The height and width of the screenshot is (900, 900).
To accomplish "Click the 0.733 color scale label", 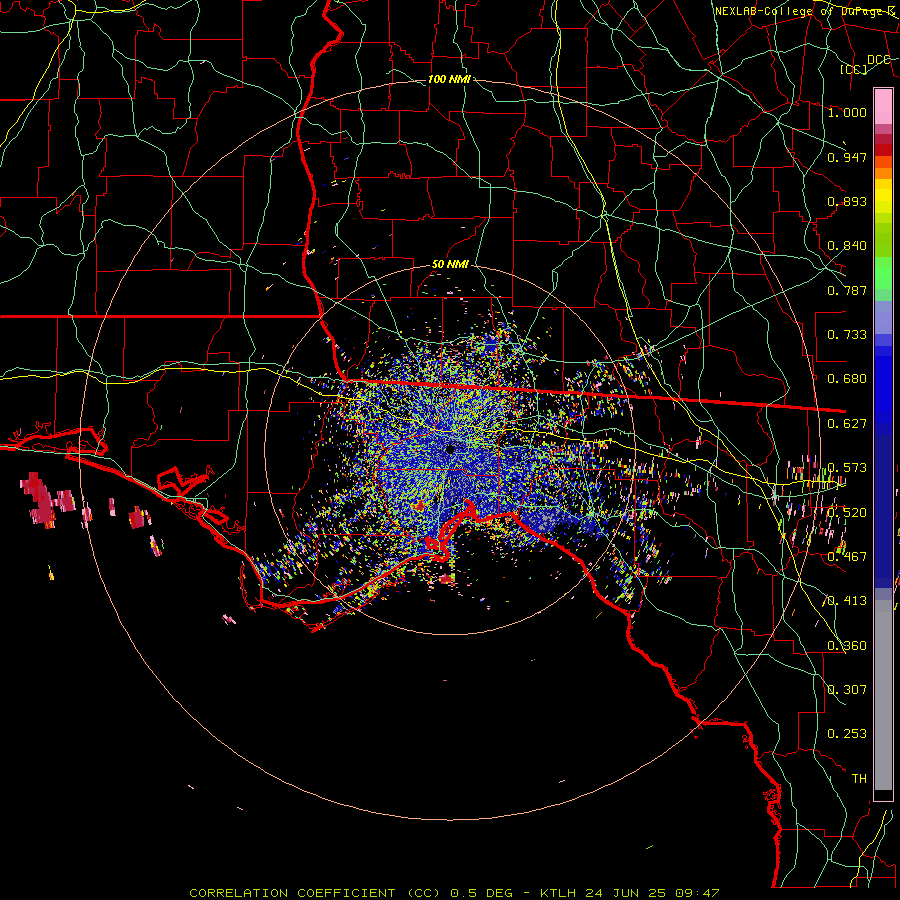I will coord(847,335).
